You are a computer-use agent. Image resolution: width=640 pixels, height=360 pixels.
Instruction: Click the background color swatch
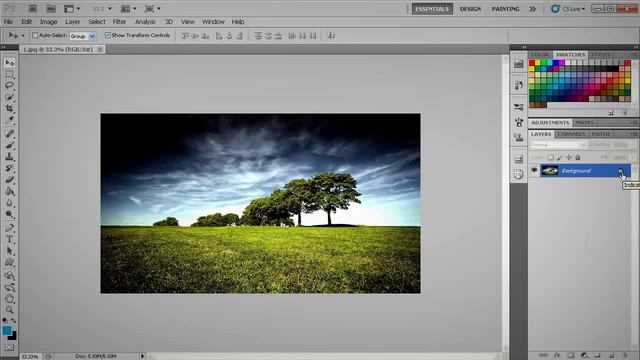point(13,337)
